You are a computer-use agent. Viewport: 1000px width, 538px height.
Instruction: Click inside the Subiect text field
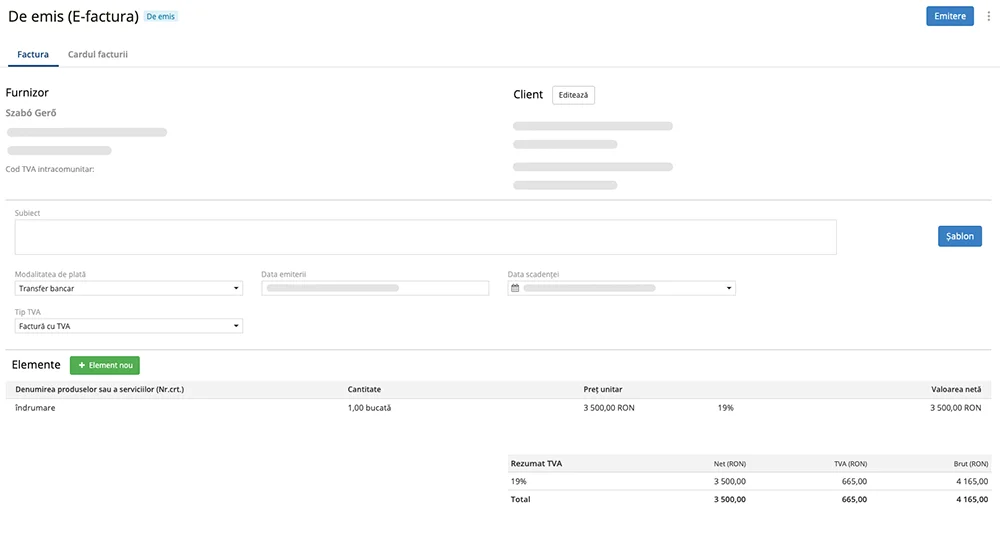[425, 237]
